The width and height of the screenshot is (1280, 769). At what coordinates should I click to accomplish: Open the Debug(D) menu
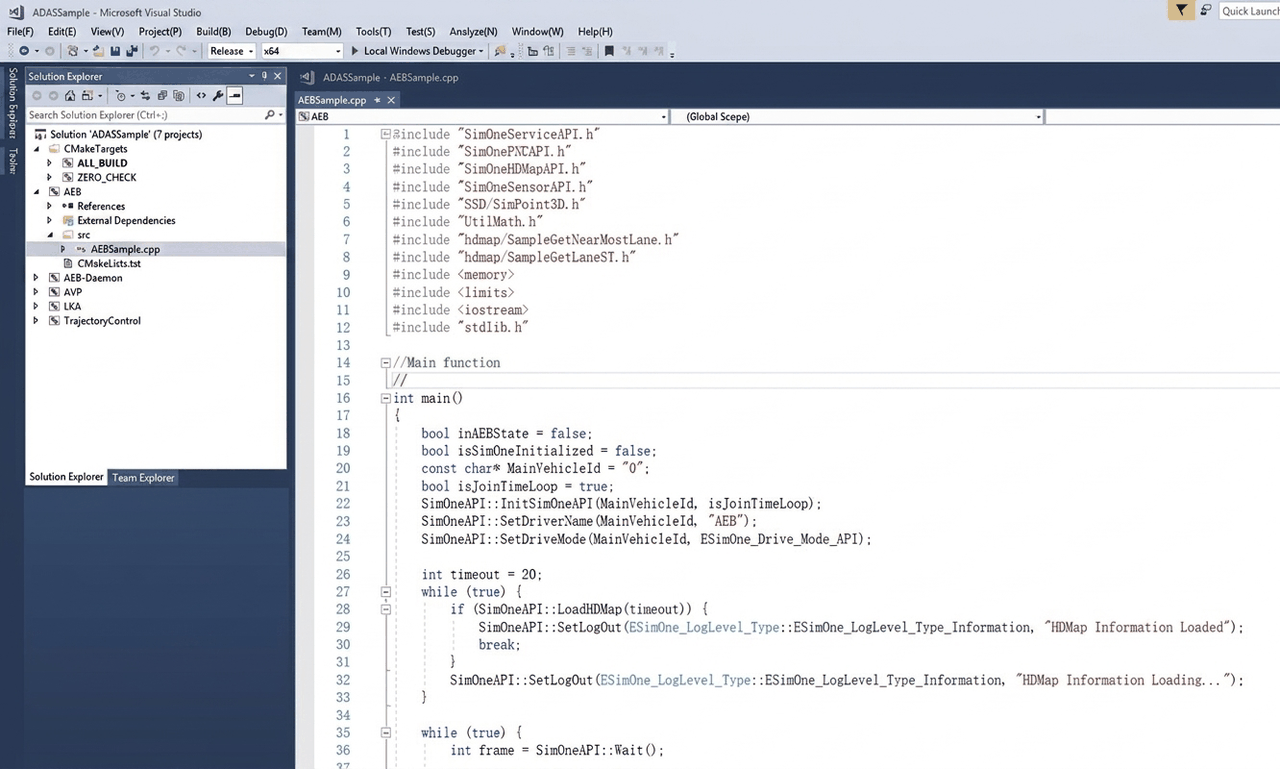[266, 32]
